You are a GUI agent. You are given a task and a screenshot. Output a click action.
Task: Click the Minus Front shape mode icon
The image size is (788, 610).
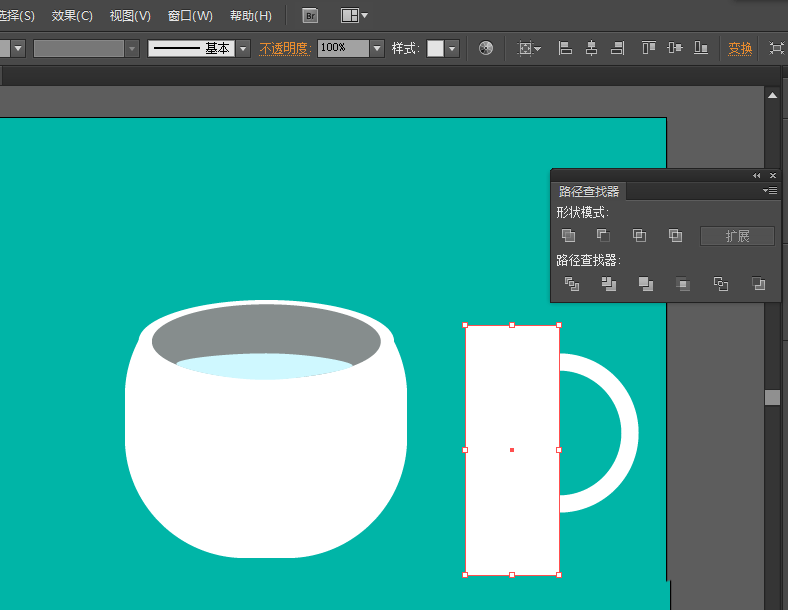point(603,235)
